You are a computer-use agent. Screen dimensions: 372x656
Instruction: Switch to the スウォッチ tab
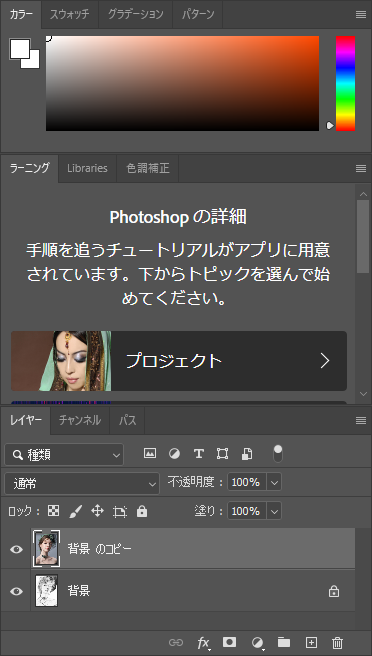tap(69, 14)
